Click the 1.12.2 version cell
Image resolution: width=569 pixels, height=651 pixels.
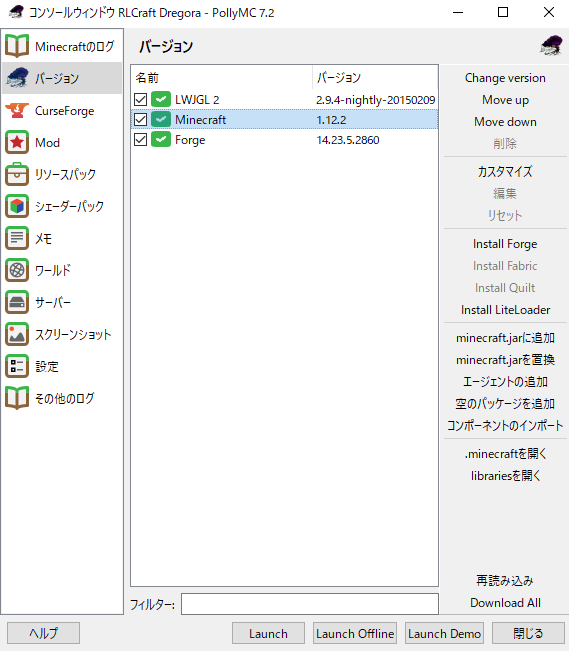point(331,120)
